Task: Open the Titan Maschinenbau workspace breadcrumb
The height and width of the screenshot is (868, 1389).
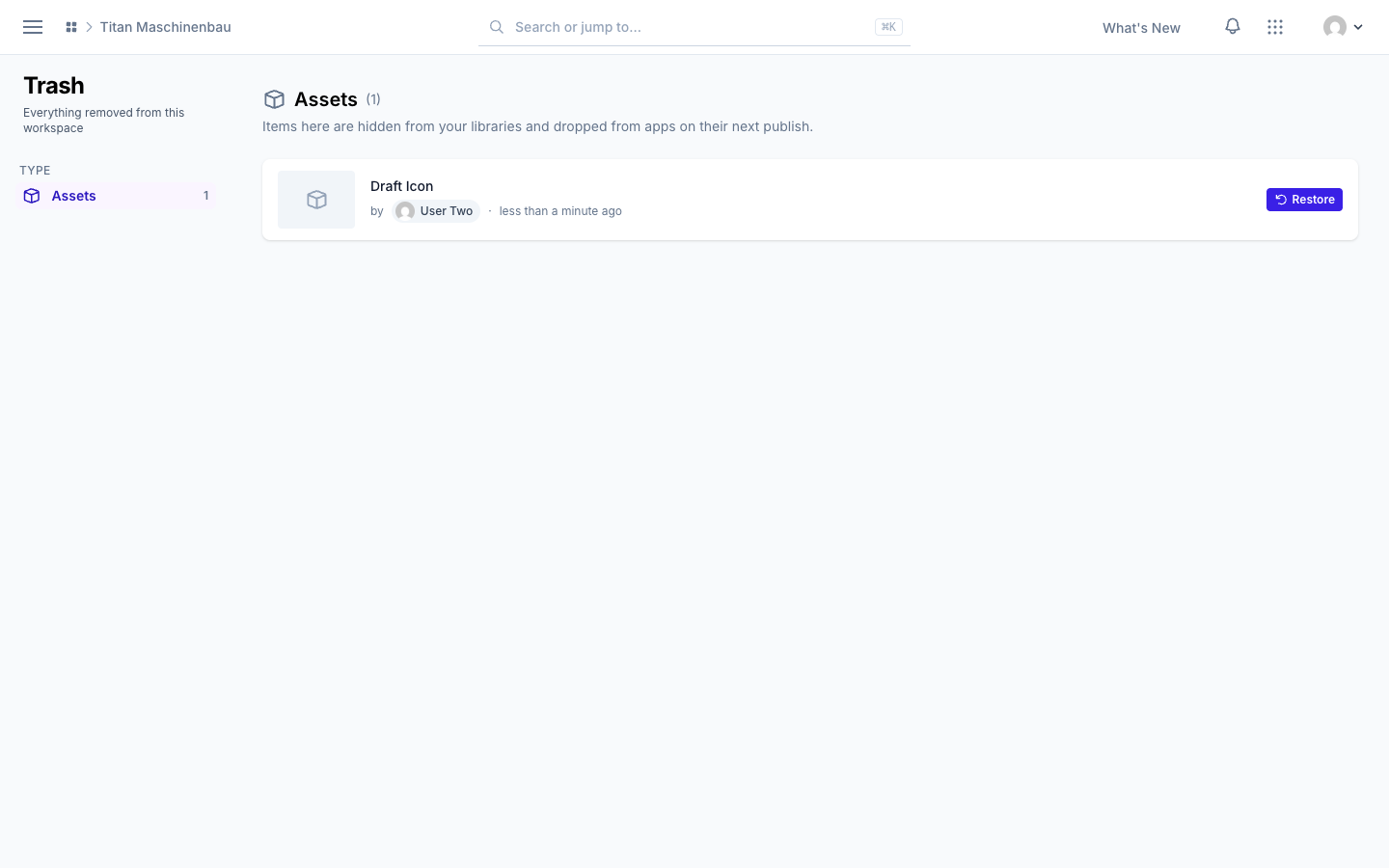Action: click(166, 27)
